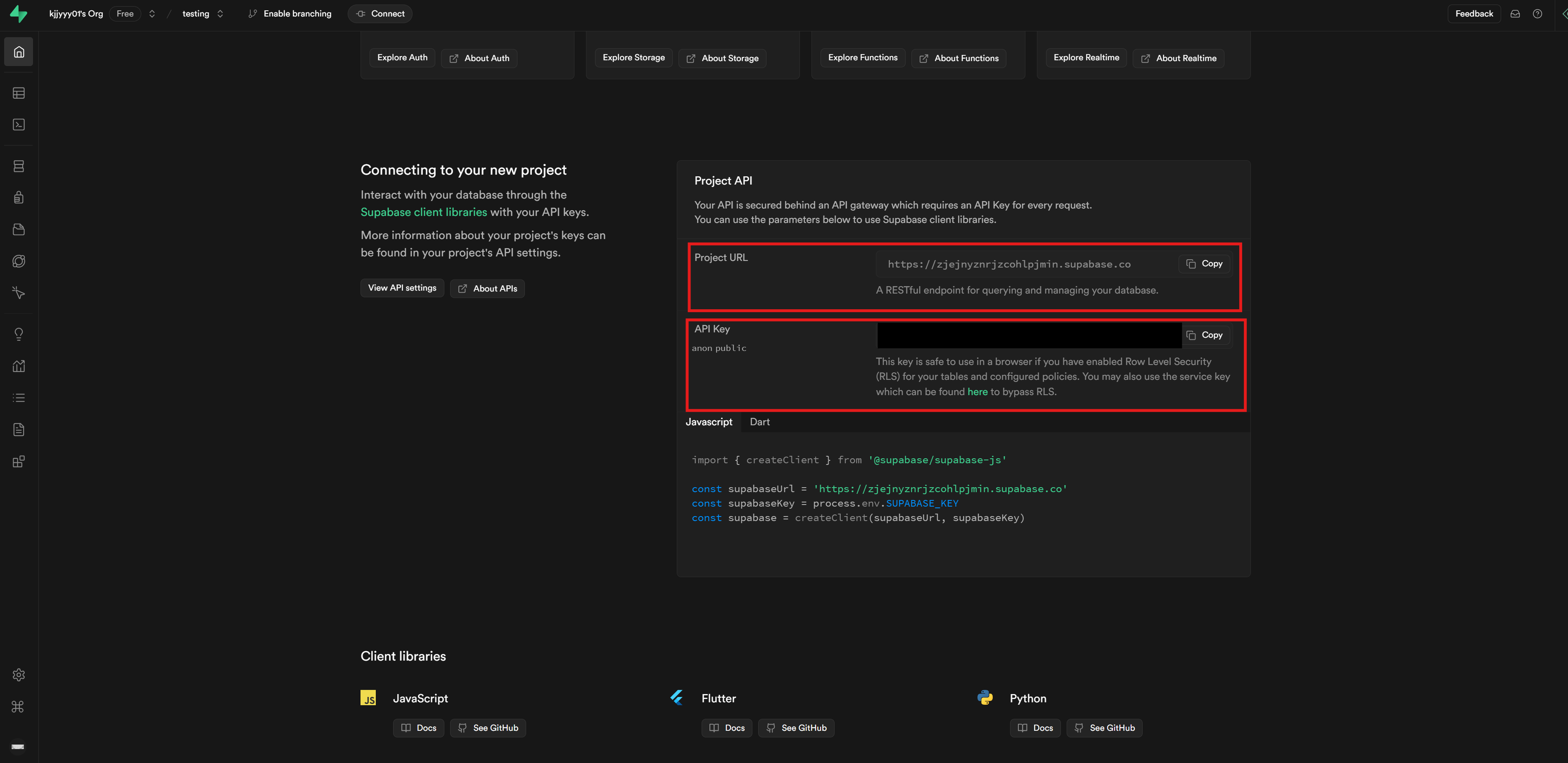Open Table Editor in sidebar

coord(19,93)
